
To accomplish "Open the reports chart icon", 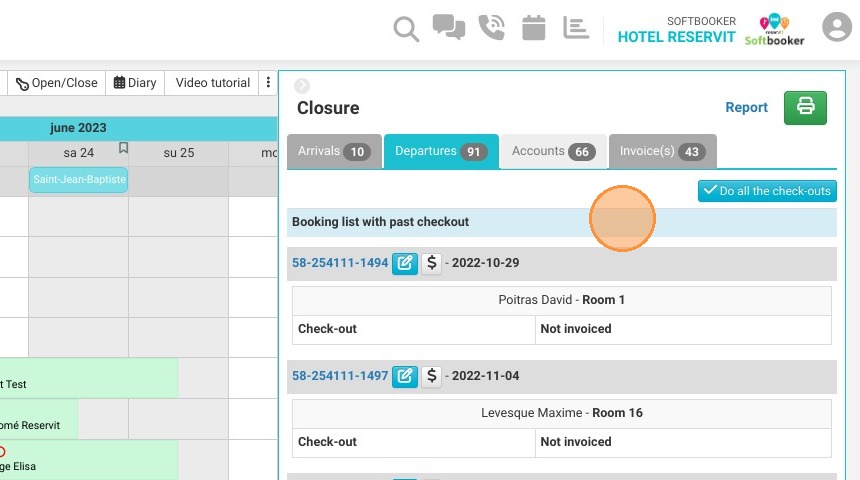I will coord(576,27).
